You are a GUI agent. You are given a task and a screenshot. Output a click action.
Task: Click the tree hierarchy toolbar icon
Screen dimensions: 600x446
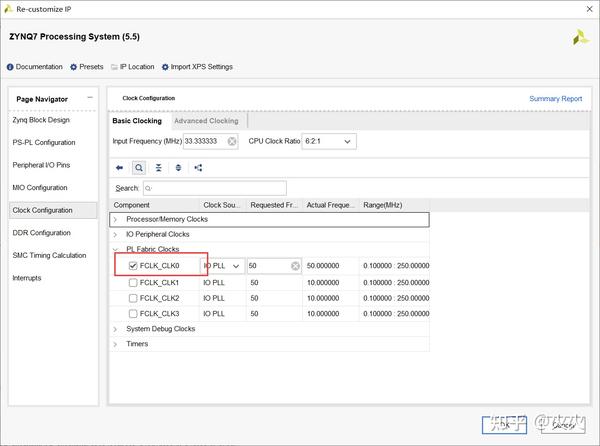pyautogui.click(x=199, y=168)
